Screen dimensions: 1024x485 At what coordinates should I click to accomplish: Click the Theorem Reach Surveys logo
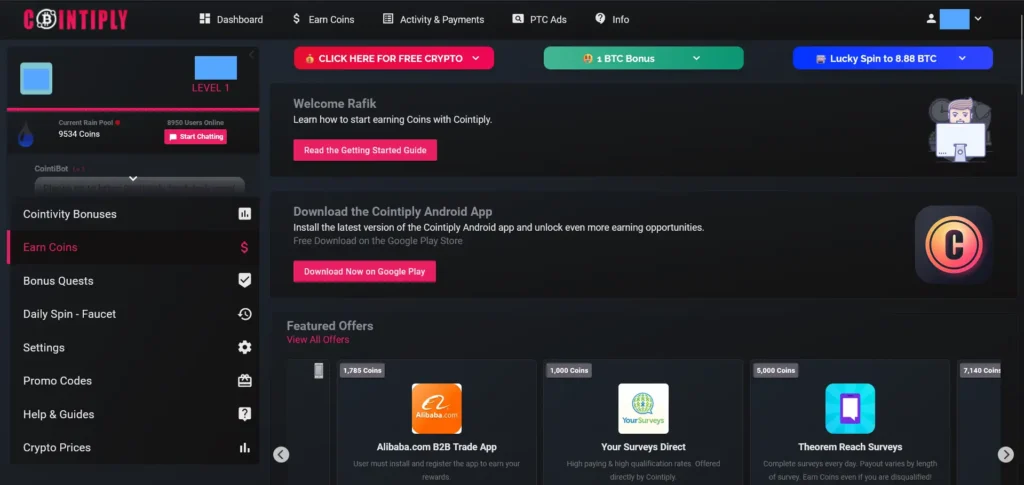click(x=850, y=409)
